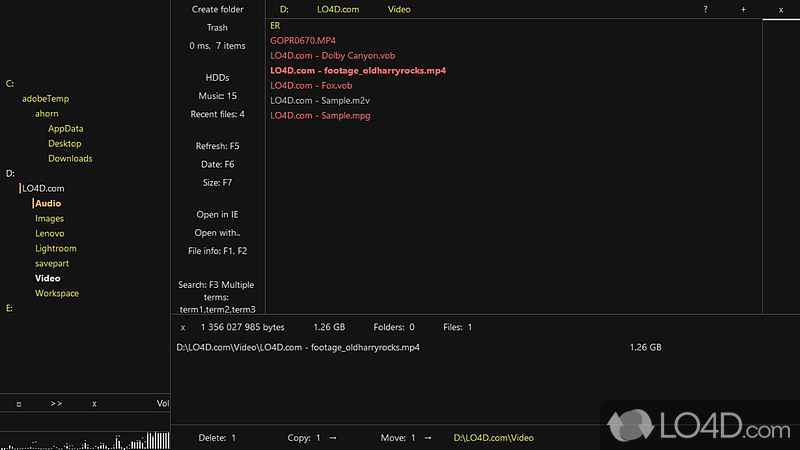Viewport: 800px width, 450px height.
Task: Click Create folder
Action: (217, 9)
